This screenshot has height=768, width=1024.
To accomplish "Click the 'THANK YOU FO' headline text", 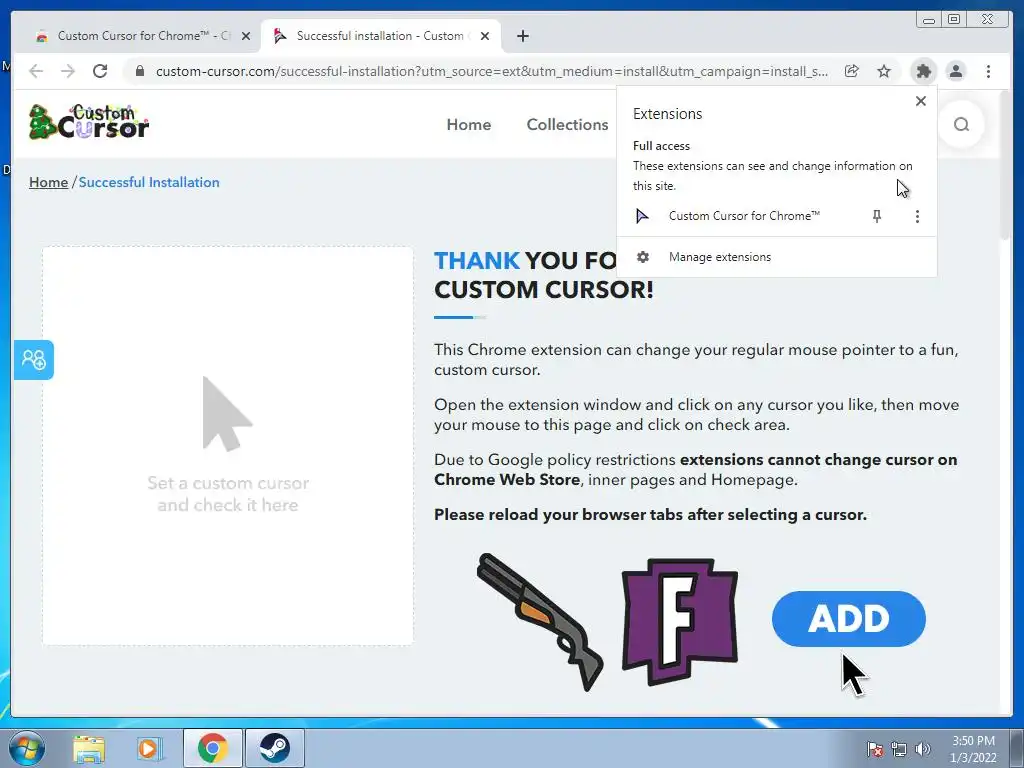I will pyautogui.click(x=525, y=261).
